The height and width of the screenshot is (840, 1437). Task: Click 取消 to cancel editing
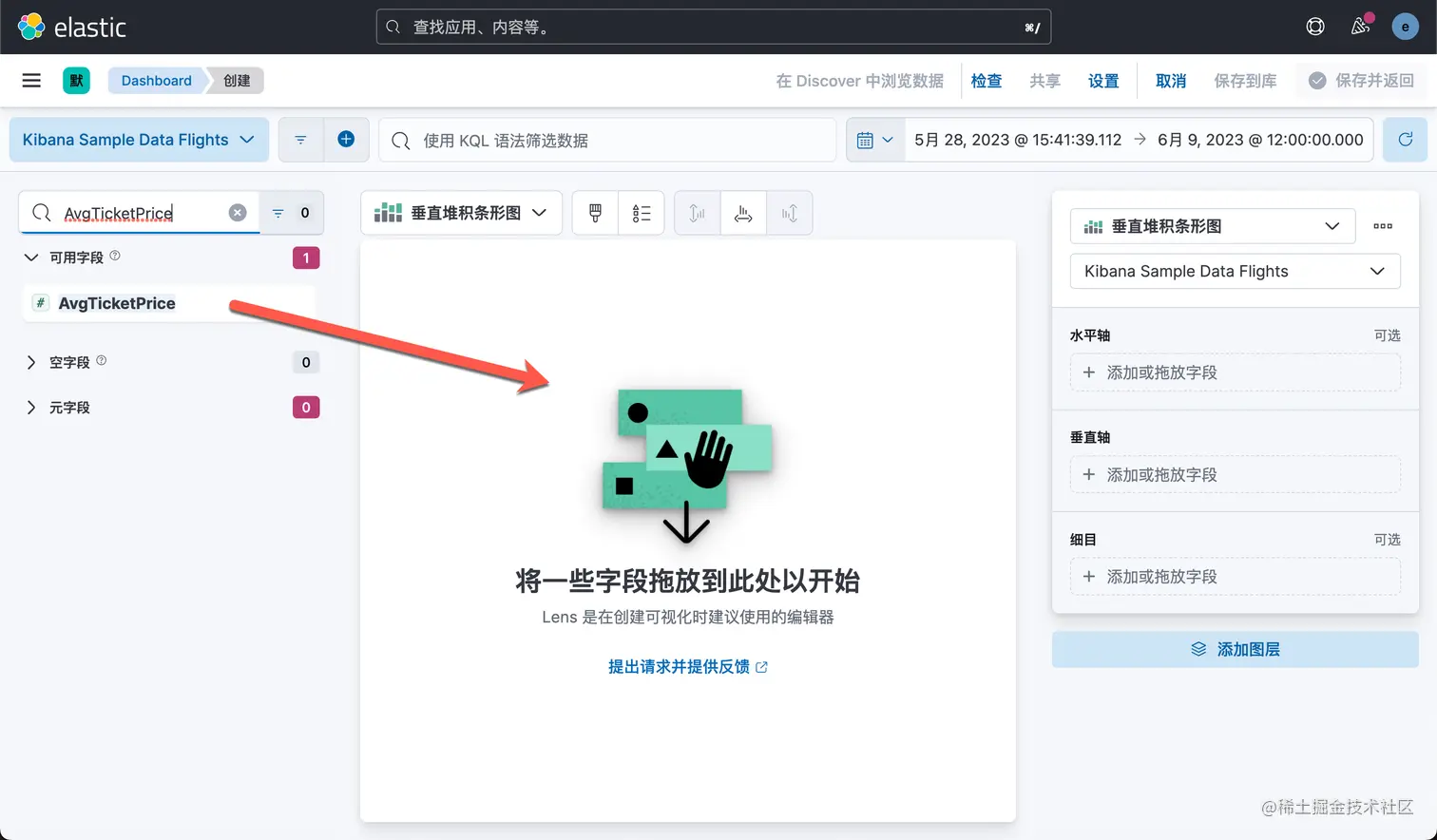(x=1171, y=81)
